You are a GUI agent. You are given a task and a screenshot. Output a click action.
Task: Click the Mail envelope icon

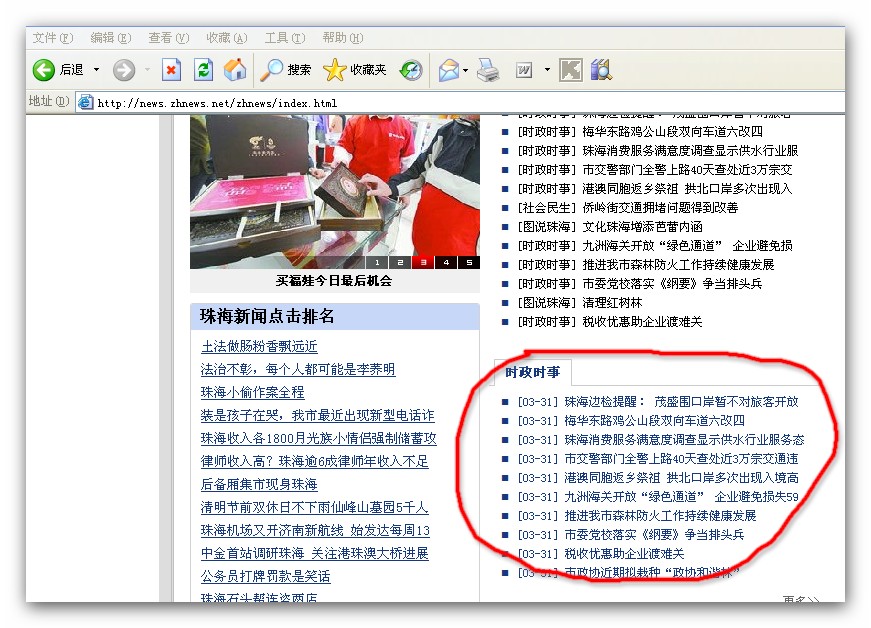click(x=449, y=70)
